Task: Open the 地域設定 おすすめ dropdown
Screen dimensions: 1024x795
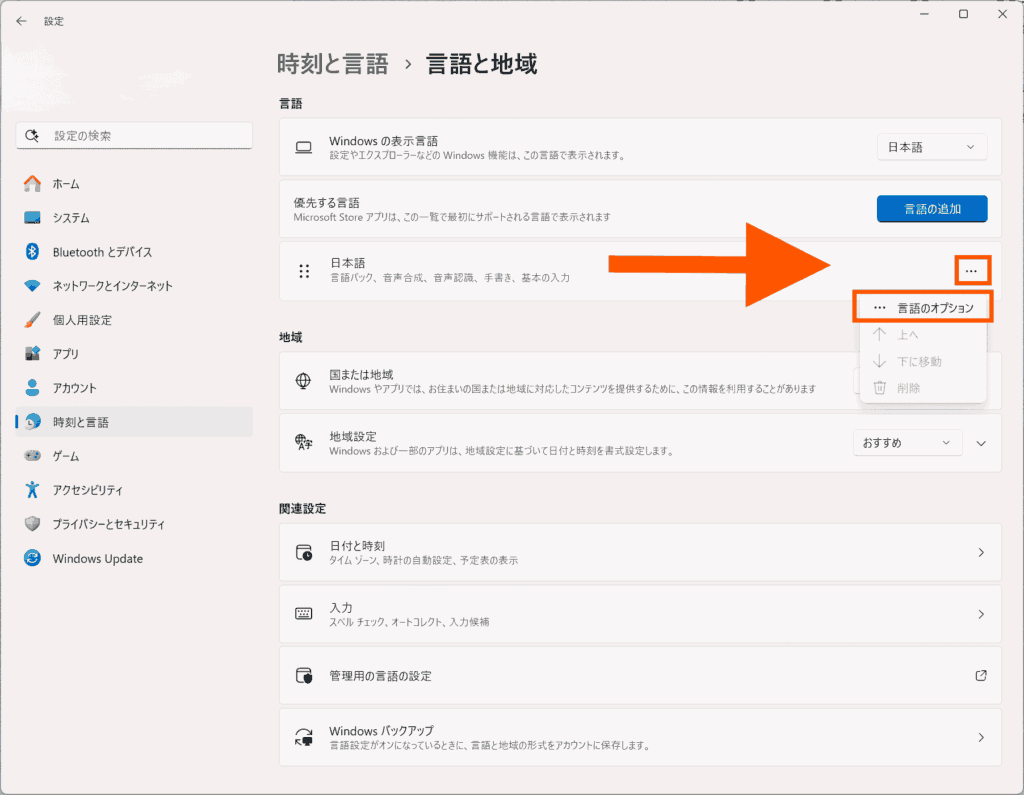Action: (907, 443)
